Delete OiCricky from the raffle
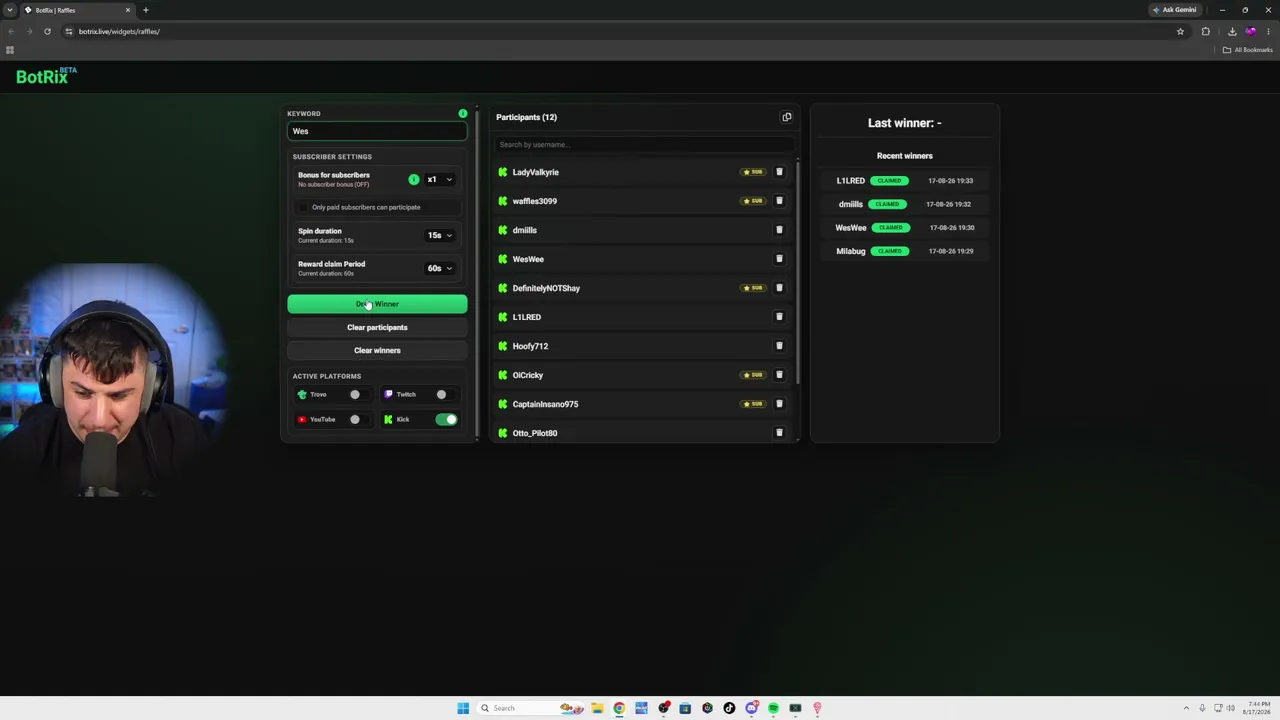Image resolution: width=1280 pixels, height=720 pixels. point(779,375)
